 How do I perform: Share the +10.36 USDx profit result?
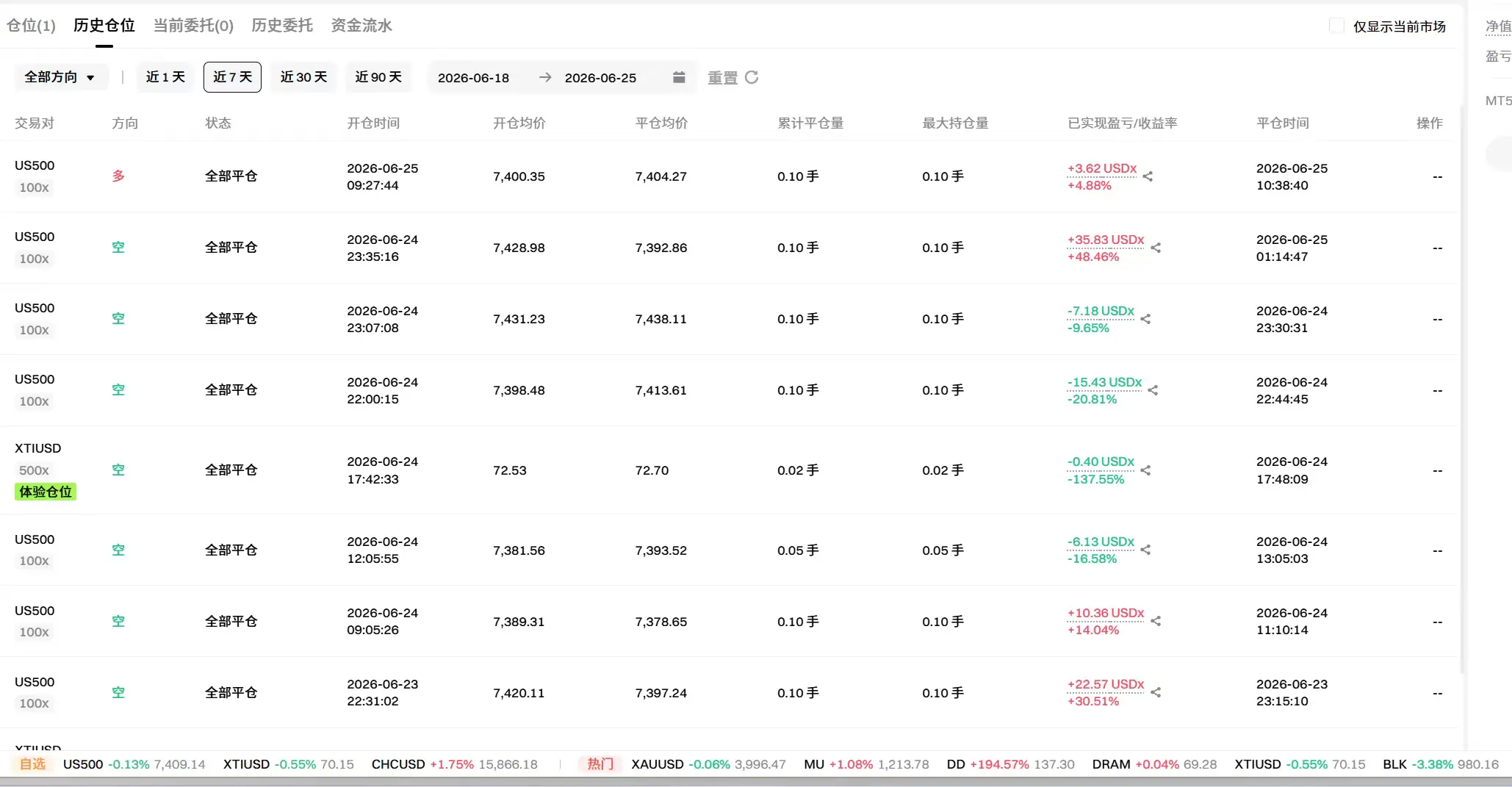[x=1156, y=621]
